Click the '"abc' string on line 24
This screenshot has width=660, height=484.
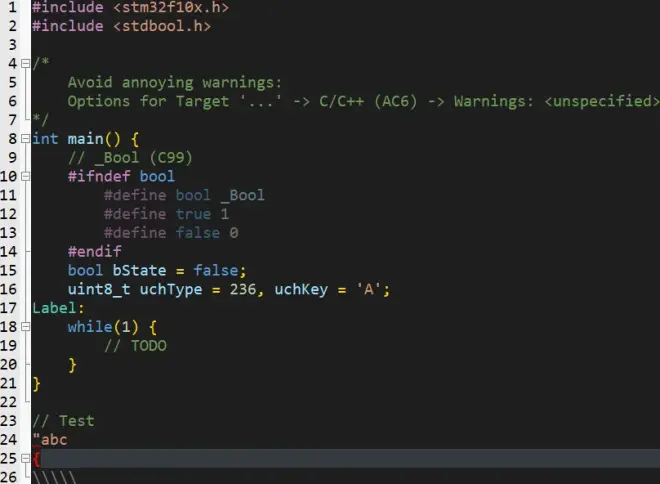tap(50, 440)
